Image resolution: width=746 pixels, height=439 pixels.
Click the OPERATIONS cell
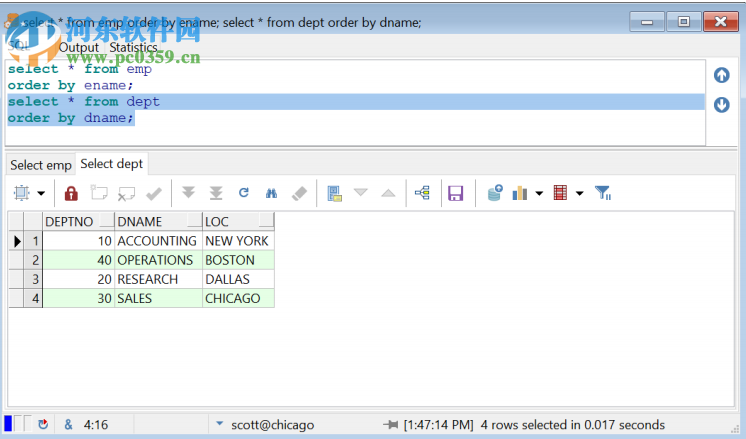pyautogui.click(x=158, y=260)
